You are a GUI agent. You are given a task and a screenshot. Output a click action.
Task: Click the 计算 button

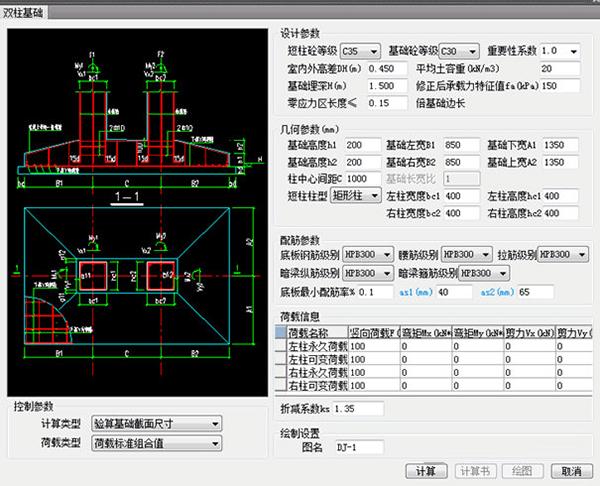426,471
